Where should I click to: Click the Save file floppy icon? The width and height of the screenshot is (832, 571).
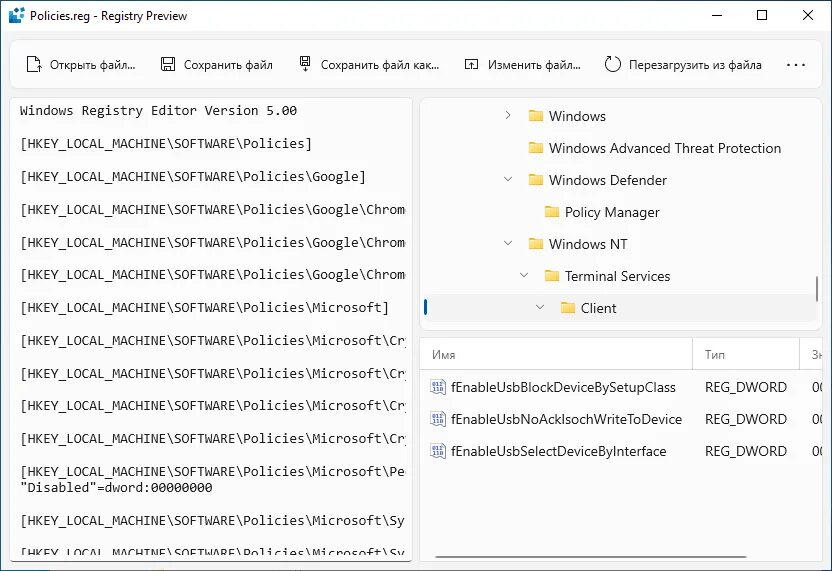point(168,65)
